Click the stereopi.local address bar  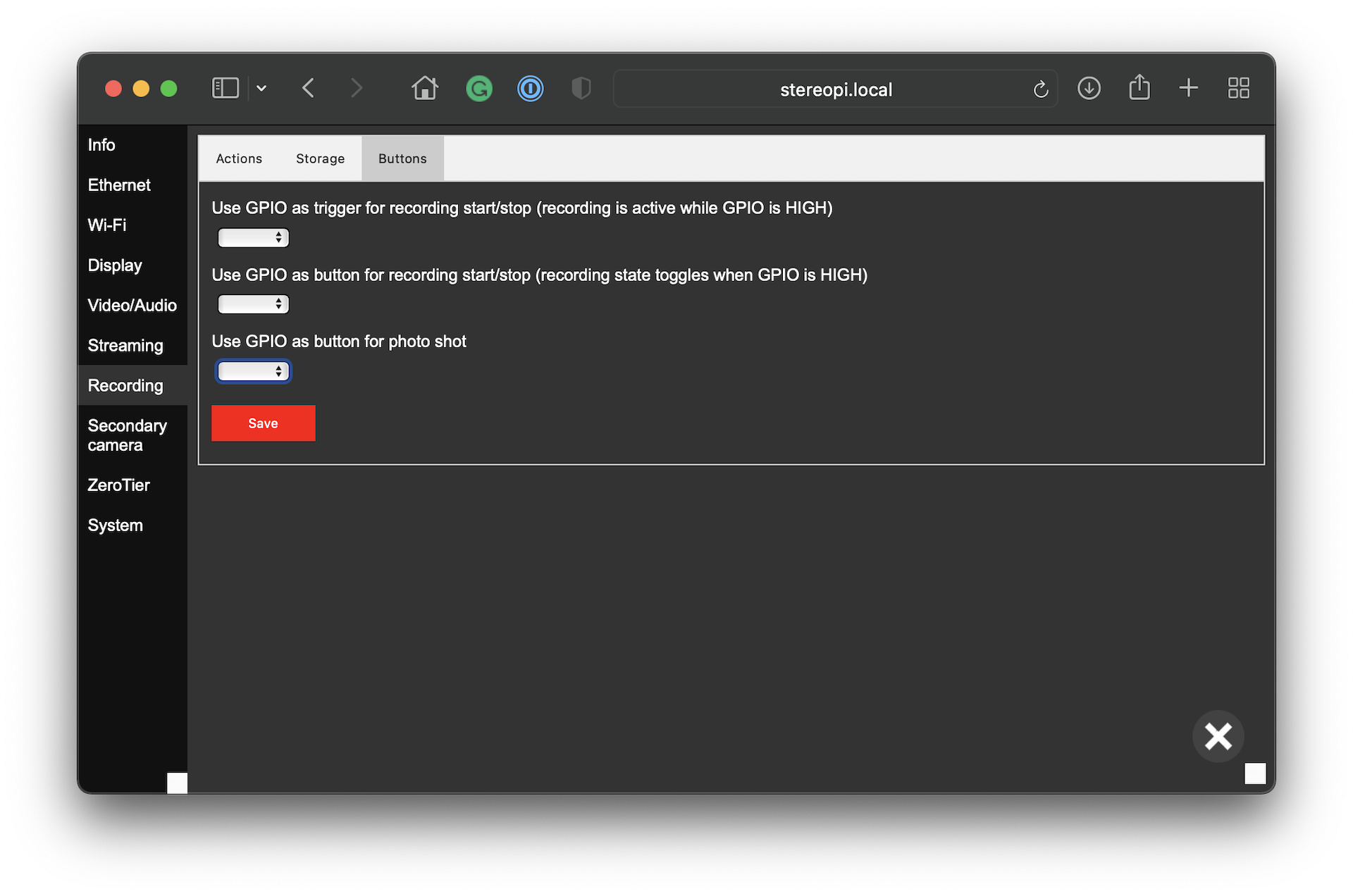click(835, 89)
